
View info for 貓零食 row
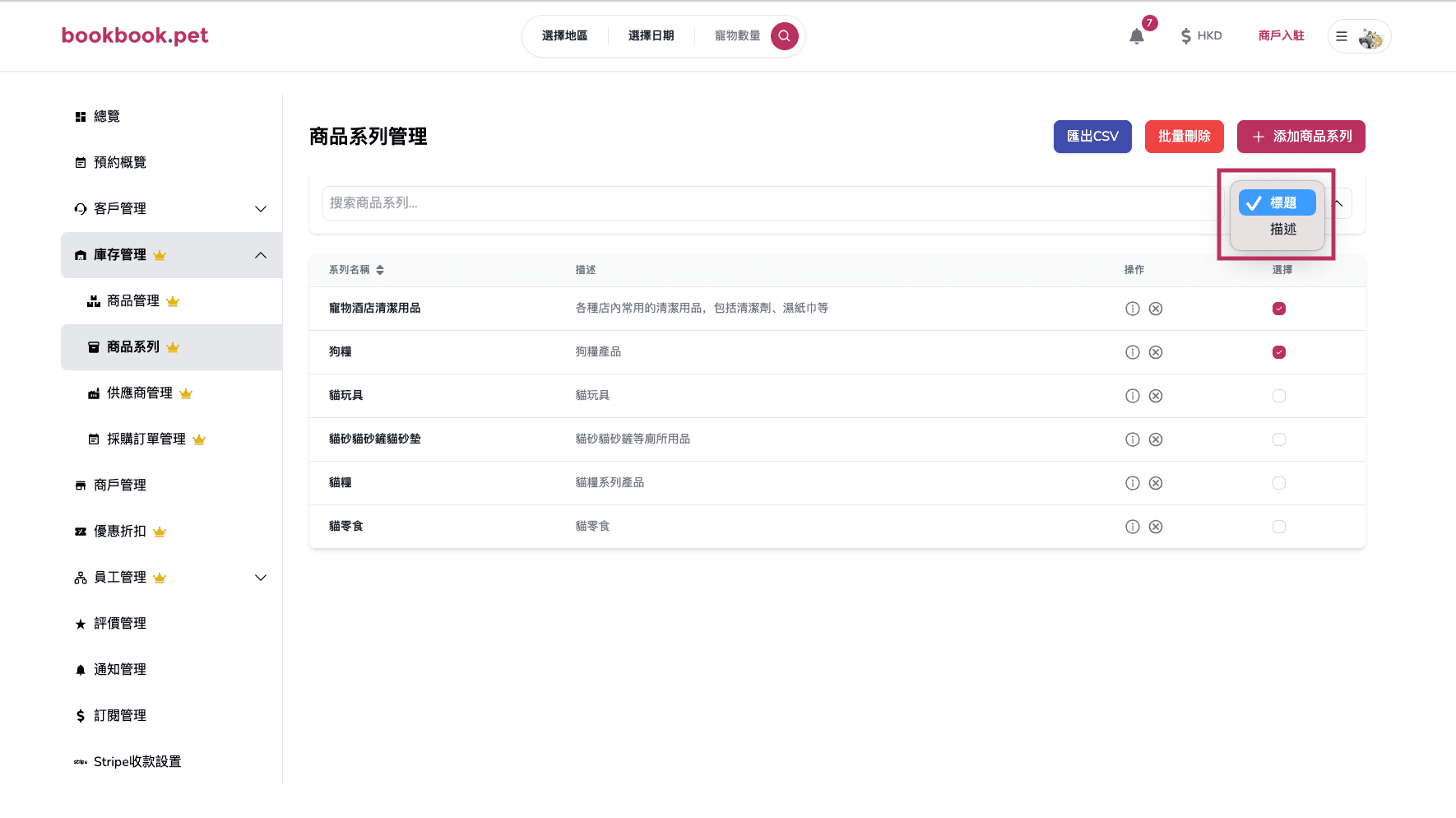click(1133, 527)
